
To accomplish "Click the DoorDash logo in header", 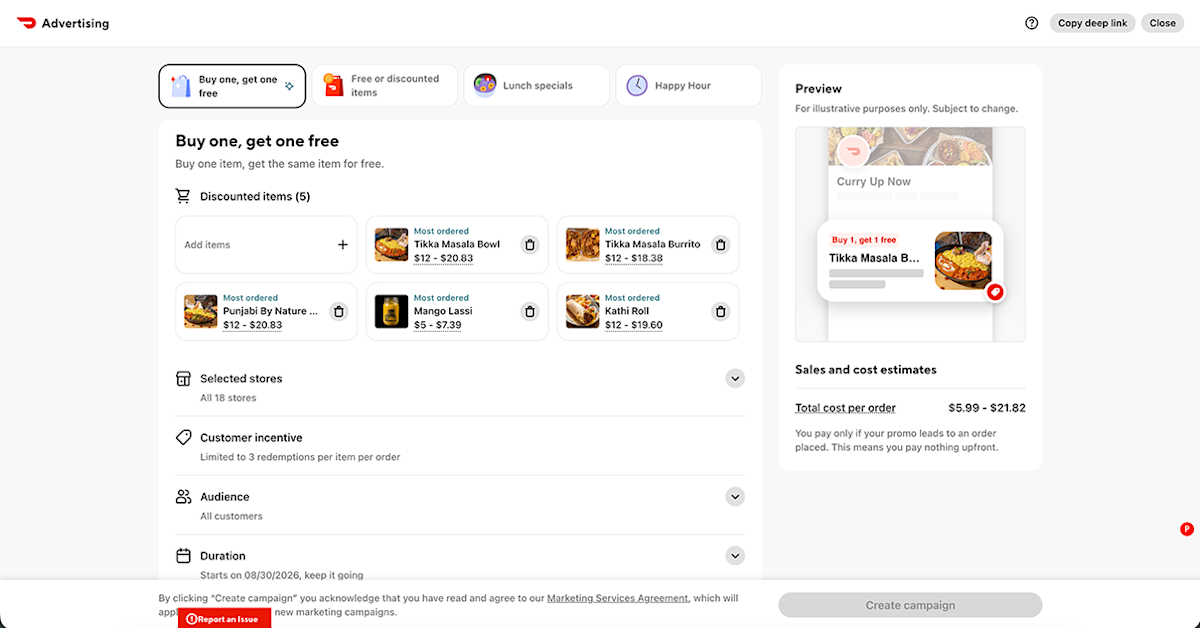I will click(x=26, y=23).
